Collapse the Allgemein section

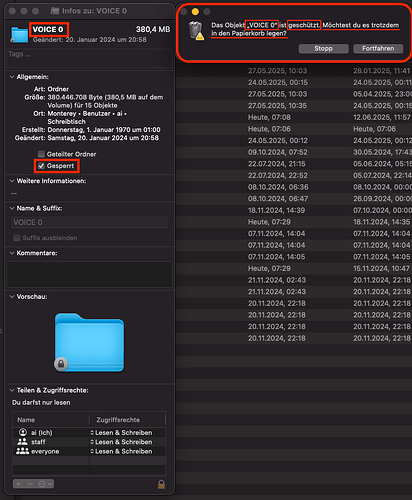tap(12, 77)
